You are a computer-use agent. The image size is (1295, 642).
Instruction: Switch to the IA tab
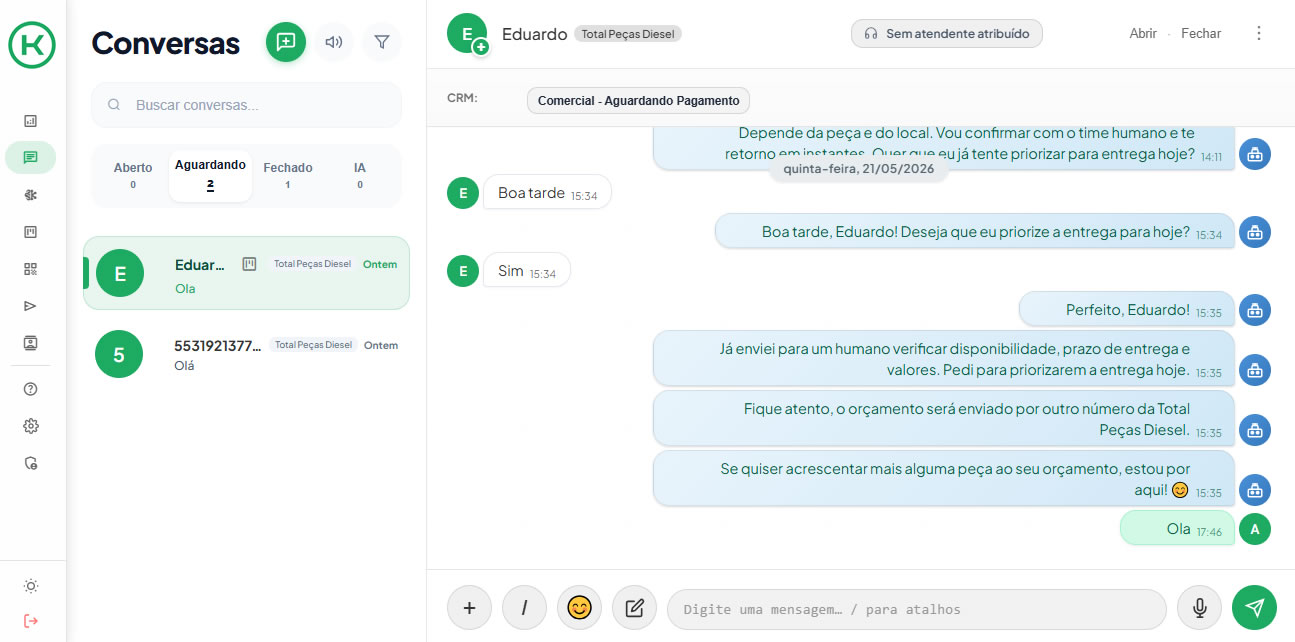[x=360, y=175]
